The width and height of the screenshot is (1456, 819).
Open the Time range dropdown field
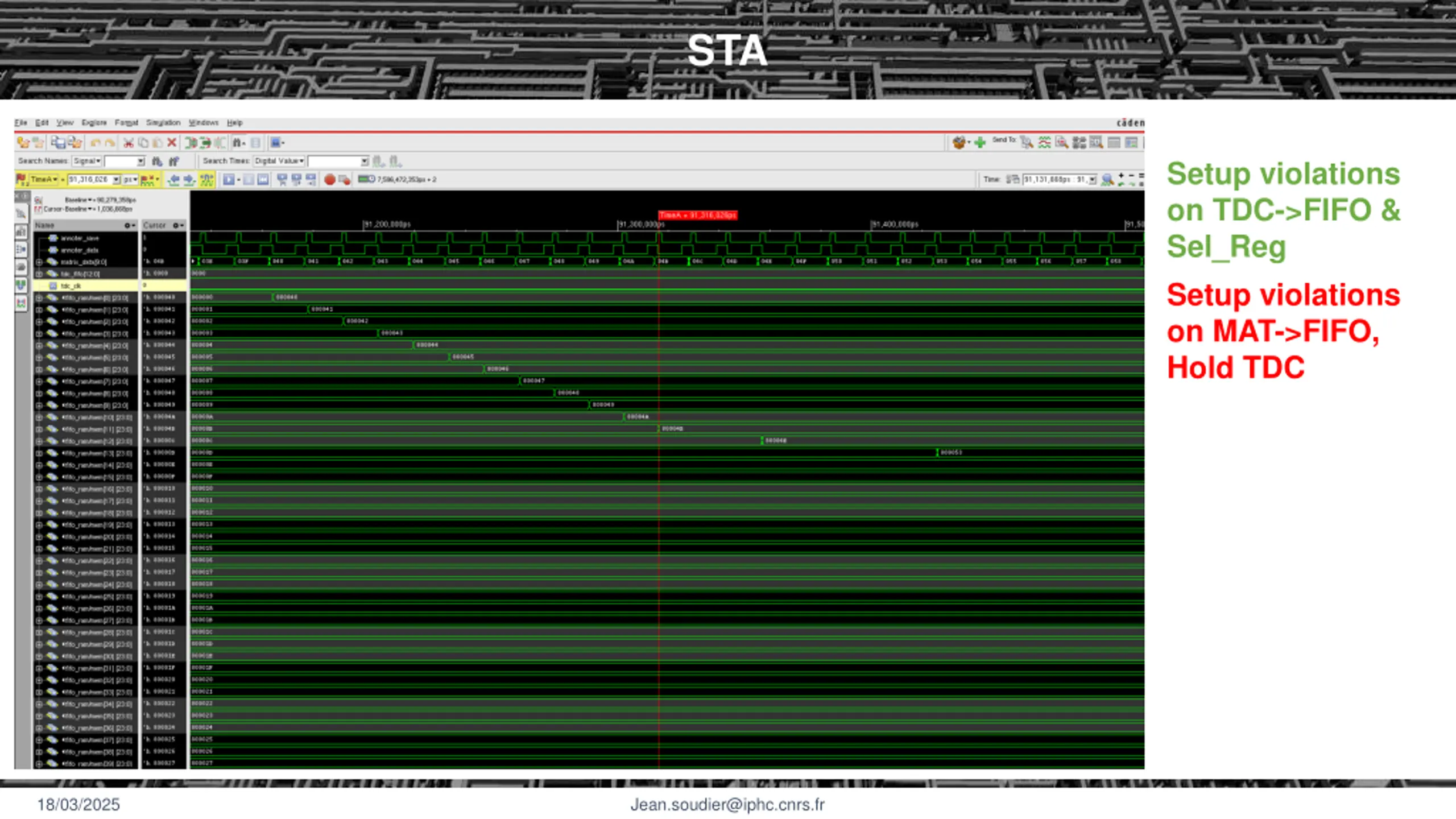click(1060, 180)
